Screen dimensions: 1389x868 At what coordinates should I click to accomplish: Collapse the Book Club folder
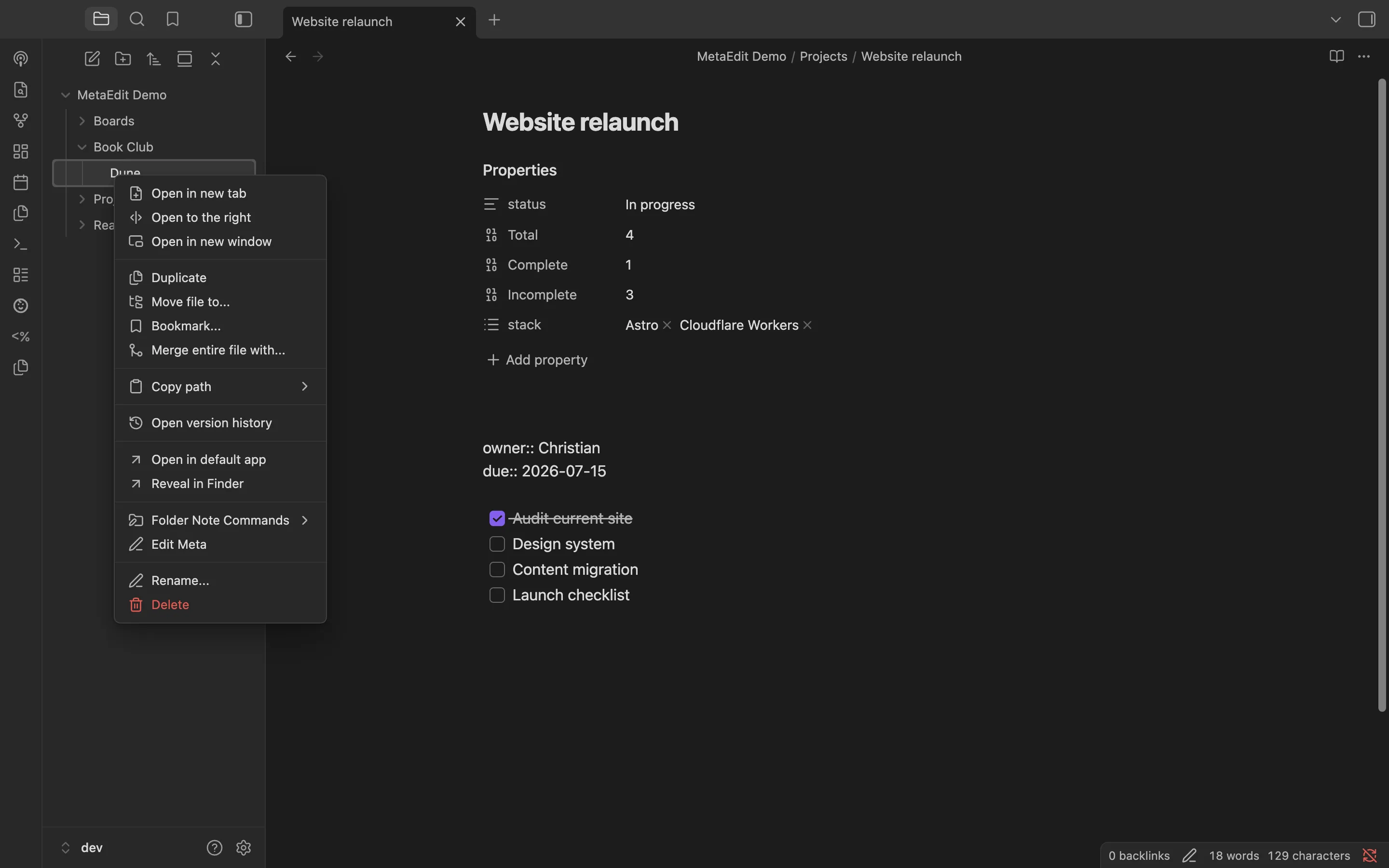[x=82, y=147]
